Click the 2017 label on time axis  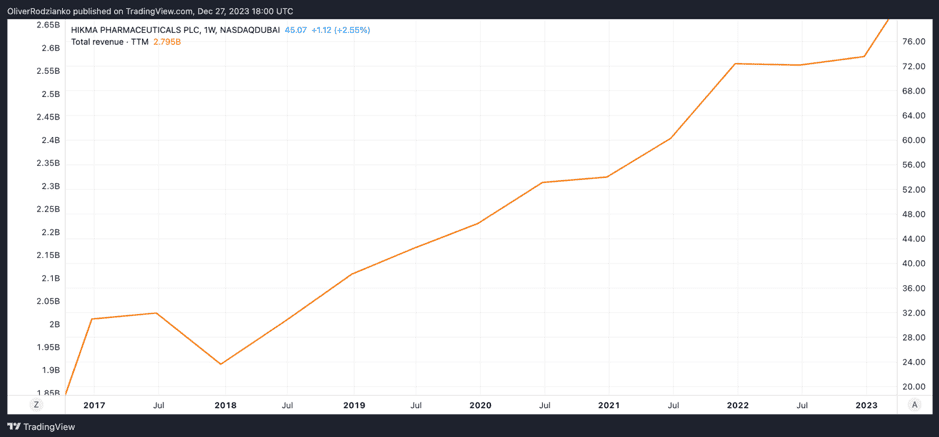click(x=94, y=405)
